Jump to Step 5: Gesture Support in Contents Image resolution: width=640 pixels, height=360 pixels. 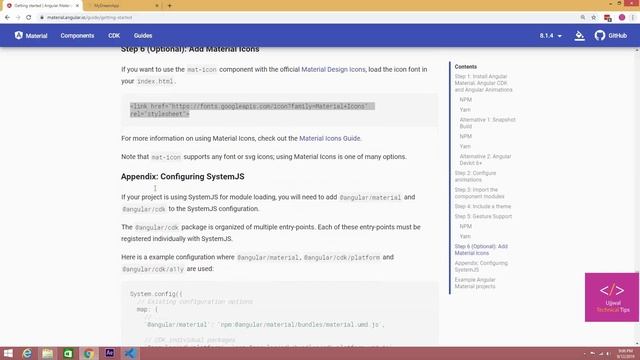tap(483, 216)
